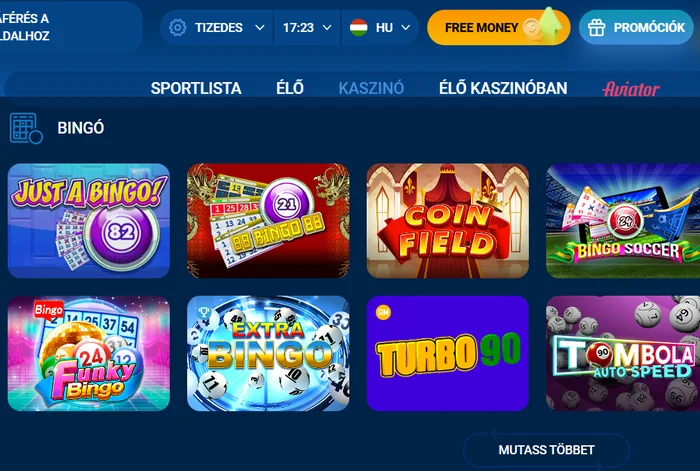Open the Just a Bingo! game thumbnail
This screenshot has height=471, width=700.
click(89, 221)
